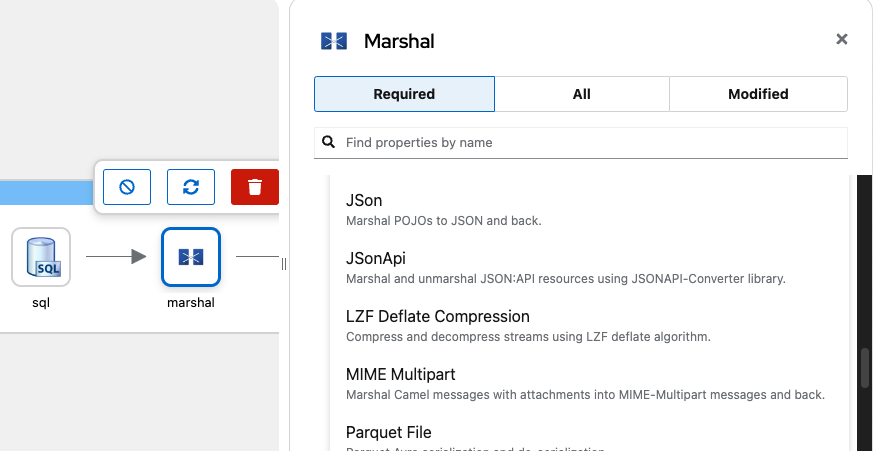Select the Parquet File option
Viewport: 873px width, 451px height.
(x=389, y=433)
